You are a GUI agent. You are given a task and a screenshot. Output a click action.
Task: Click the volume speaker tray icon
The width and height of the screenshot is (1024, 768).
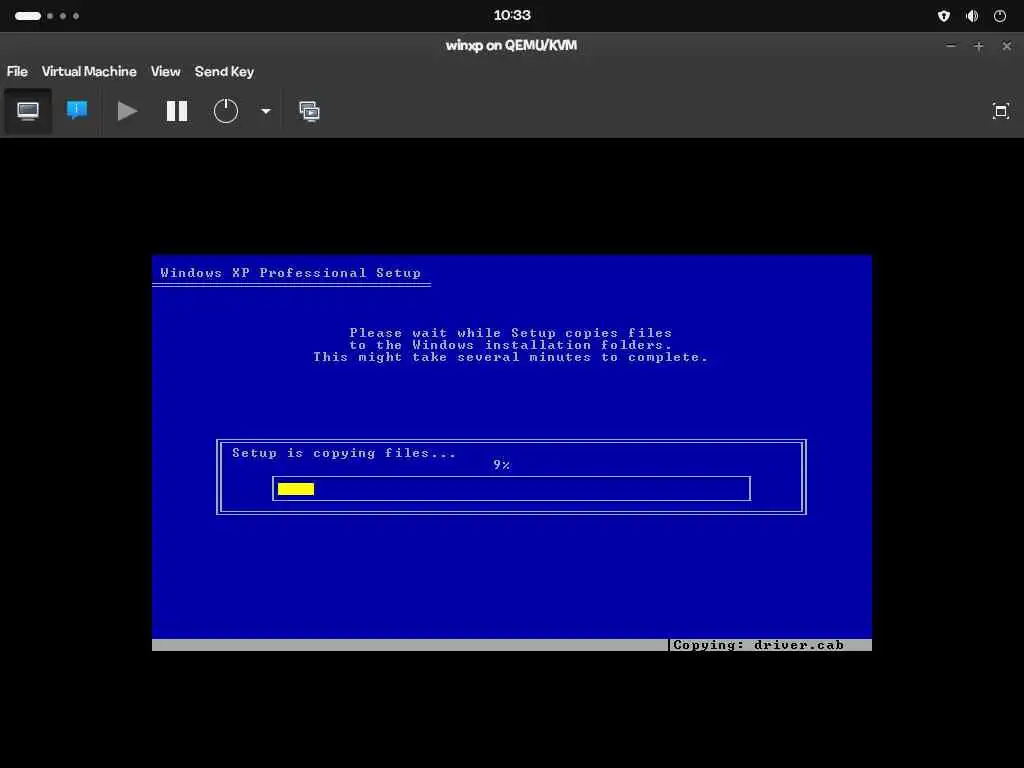click(972, 16)
